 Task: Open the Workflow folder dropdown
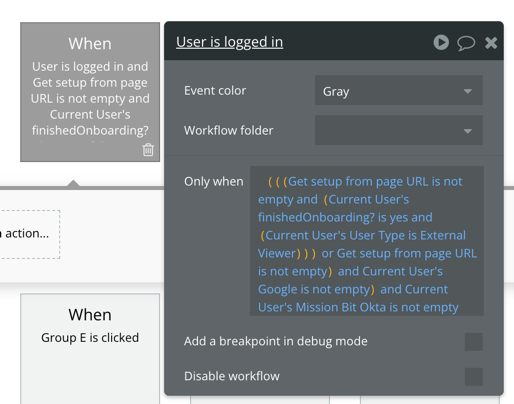[399, 130]
